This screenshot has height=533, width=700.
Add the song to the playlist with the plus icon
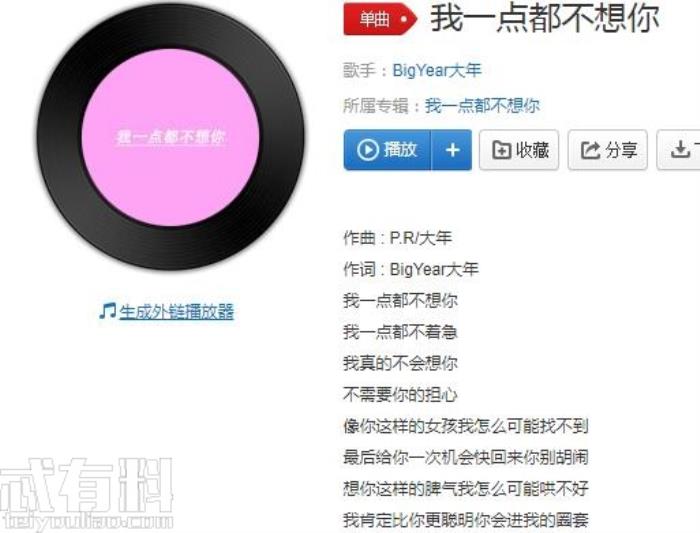coord(452,150)
